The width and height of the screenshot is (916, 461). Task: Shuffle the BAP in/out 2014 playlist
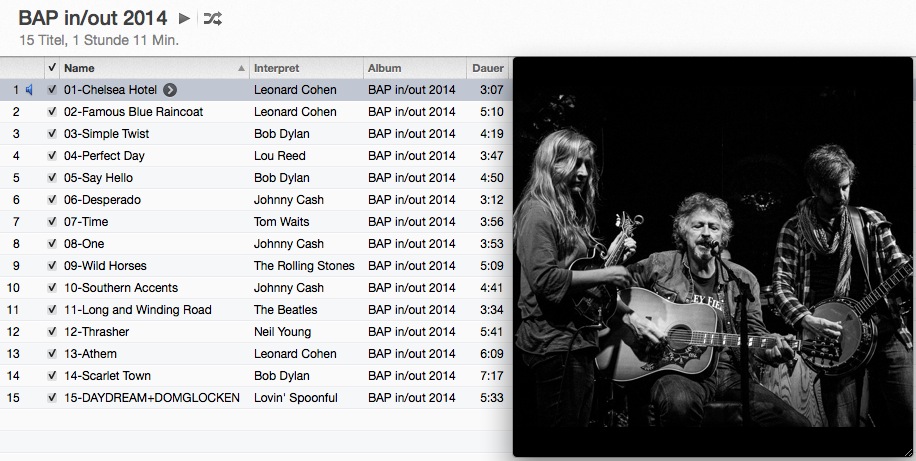212,18
